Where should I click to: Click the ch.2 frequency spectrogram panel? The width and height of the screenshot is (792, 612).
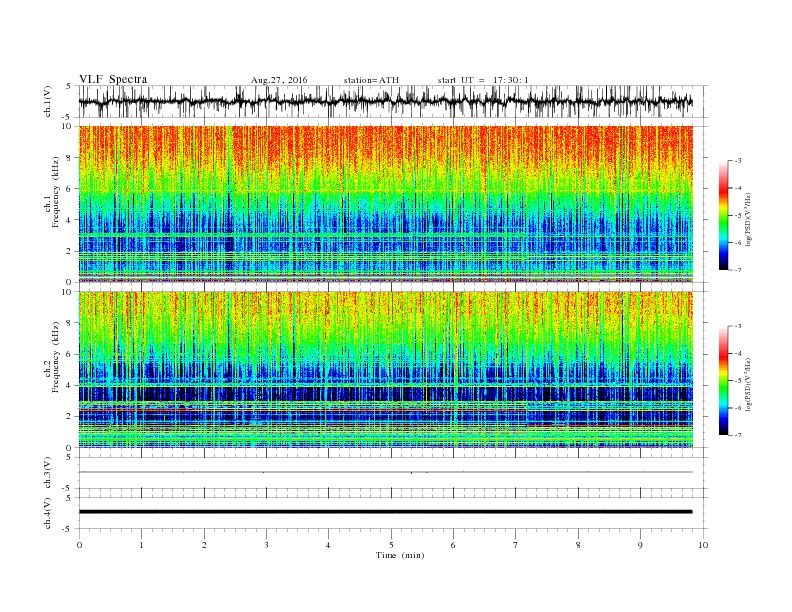[x=386, y=369]
